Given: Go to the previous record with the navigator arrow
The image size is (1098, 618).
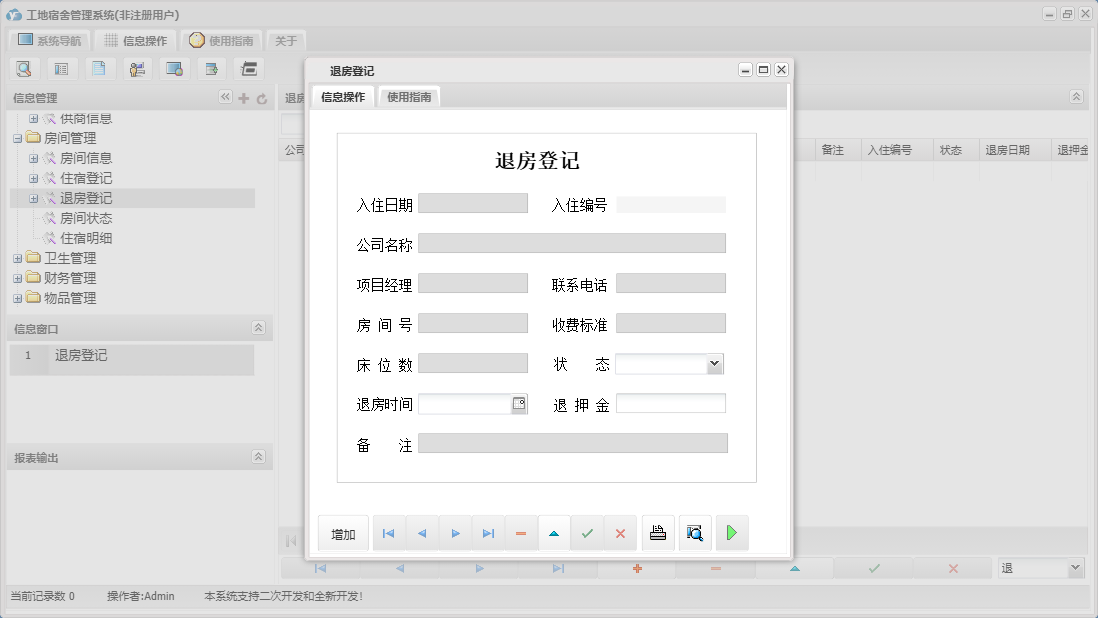Looking at the screenshot, I should [422, 533].
